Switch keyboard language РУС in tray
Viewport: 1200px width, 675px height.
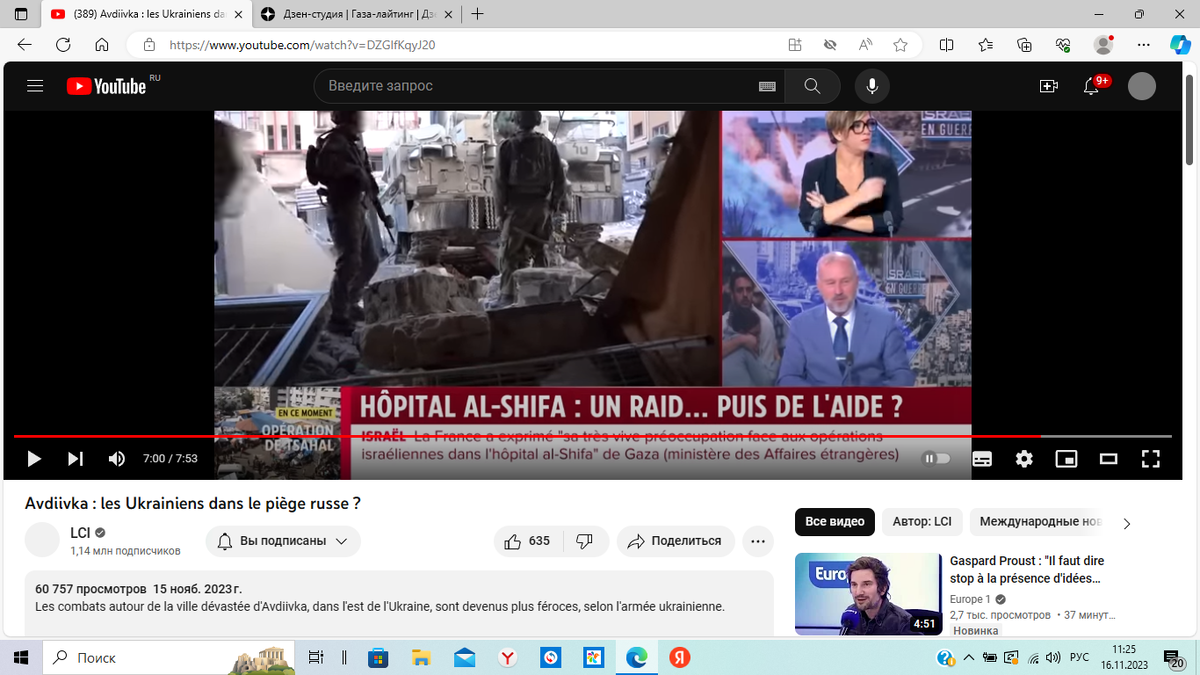coord(1079,657)
